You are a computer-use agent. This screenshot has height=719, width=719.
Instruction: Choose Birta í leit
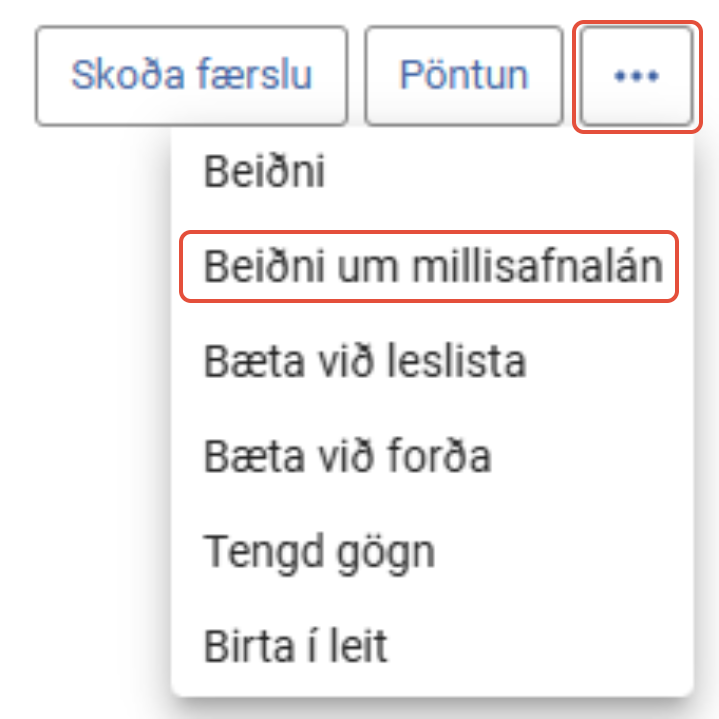pyautogui.click(x=296, y=645)
